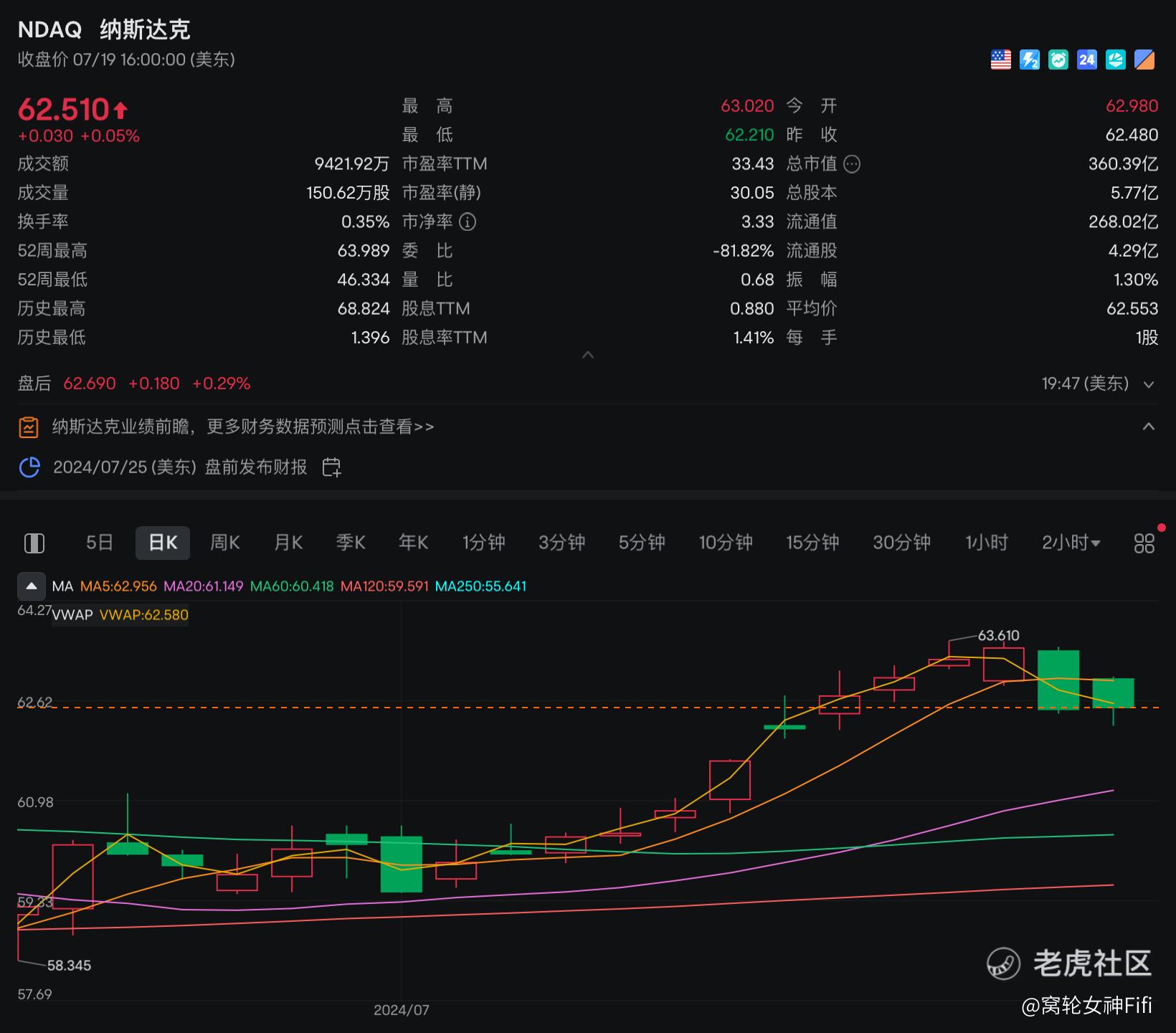This screenshot has width=1176, height=1033.
Task: Select the 5分钟 interval tab
Action: 642,543
